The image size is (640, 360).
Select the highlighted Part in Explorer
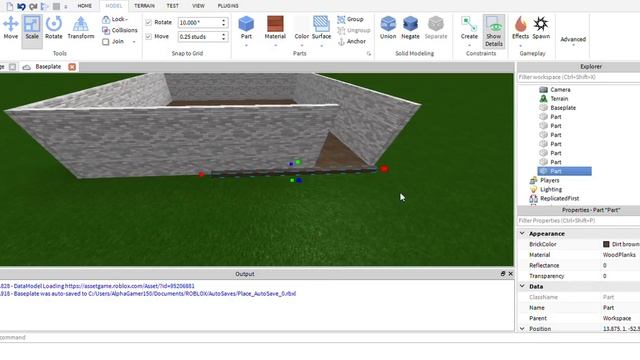pos(564,171)
